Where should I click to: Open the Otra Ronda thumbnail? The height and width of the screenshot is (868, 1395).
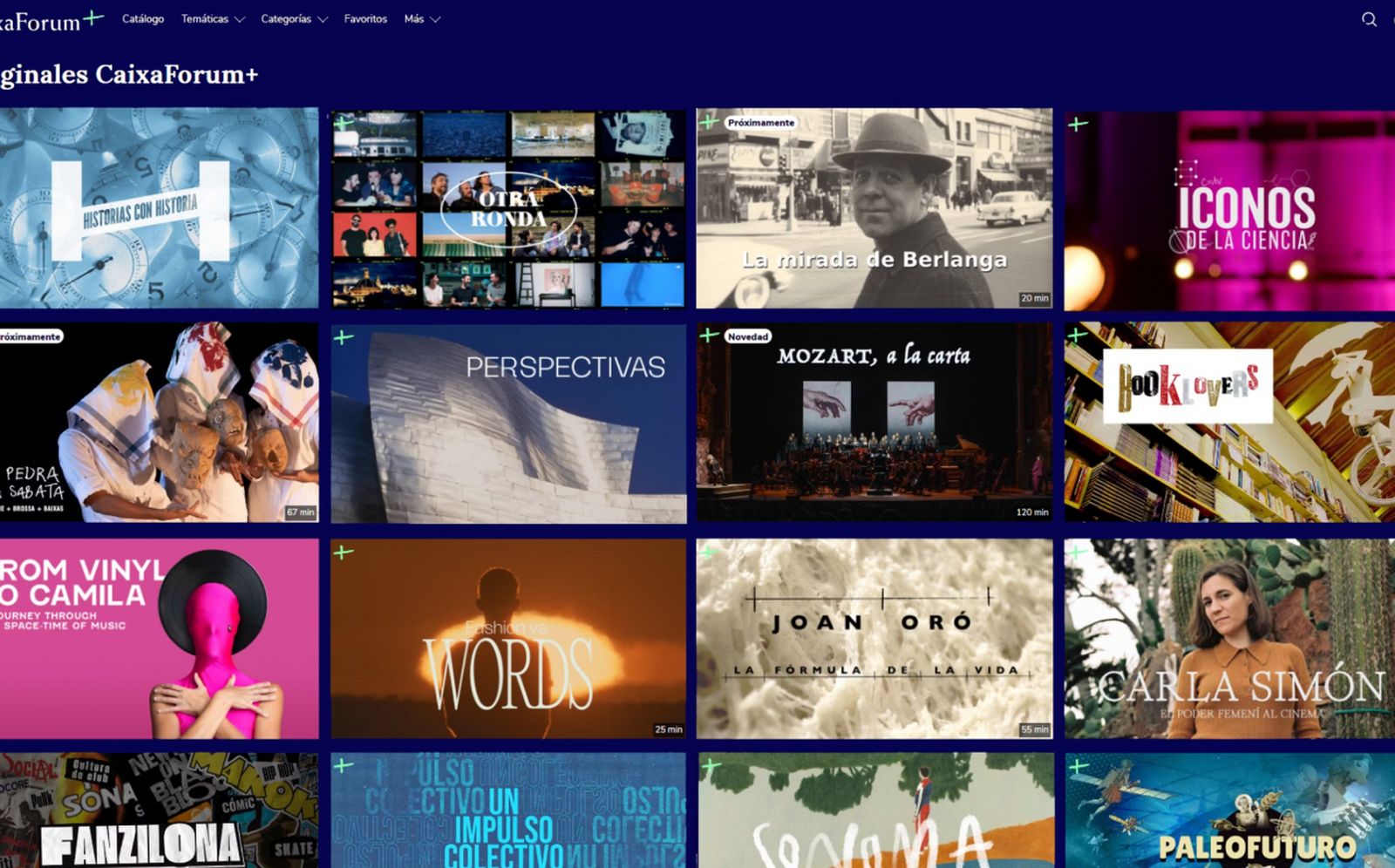508,208
